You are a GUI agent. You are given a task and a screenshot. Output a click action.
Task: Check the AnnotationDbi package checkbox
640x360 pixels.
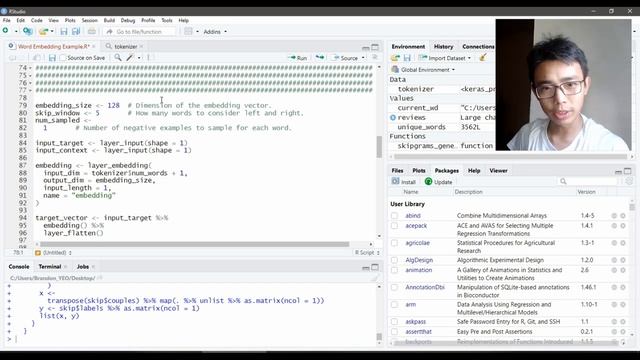click(x=394, y=287)
